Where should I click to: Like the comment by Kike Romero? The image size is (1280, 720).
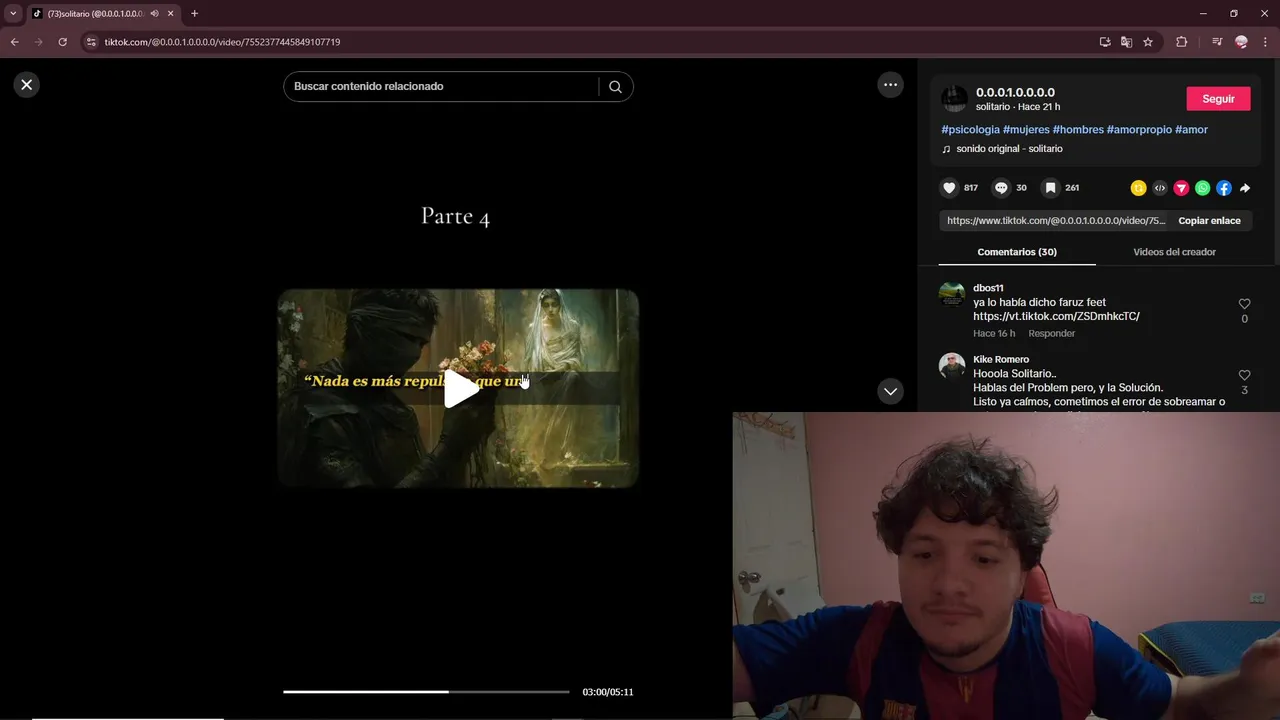coord(1244,375)
